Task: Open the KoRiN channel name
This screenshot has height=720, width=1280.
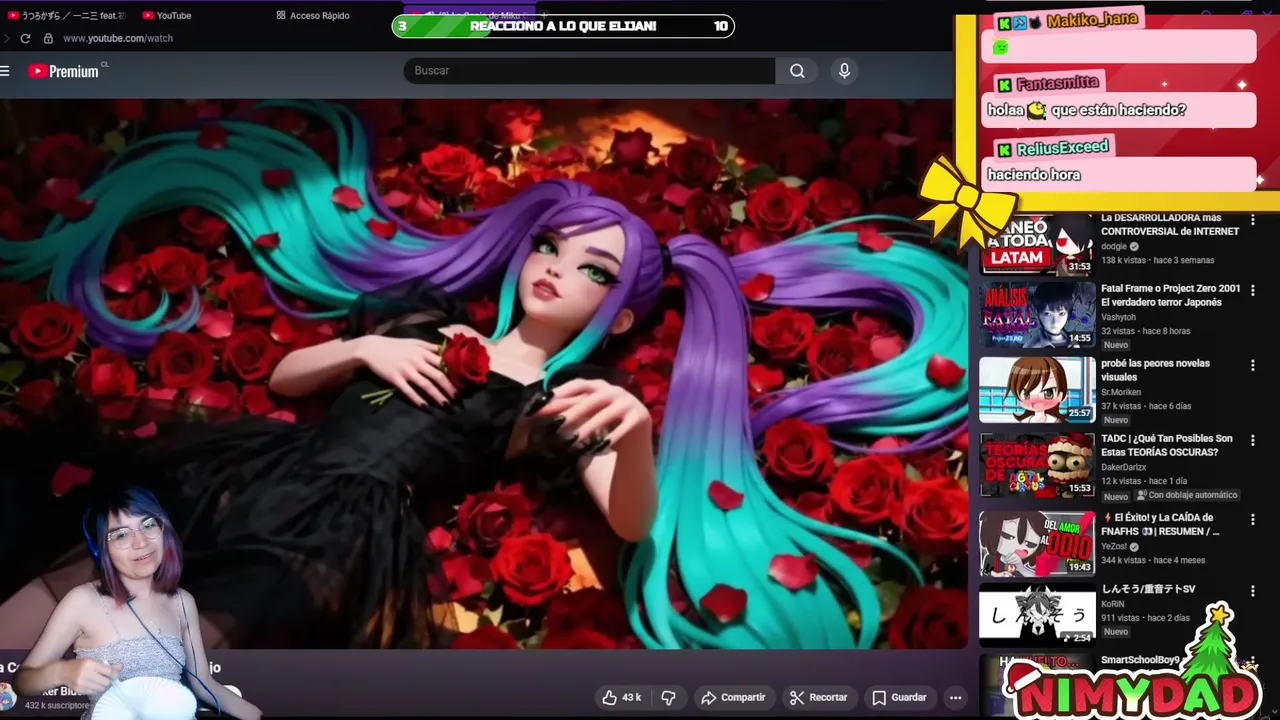Action: point(1113,604)
